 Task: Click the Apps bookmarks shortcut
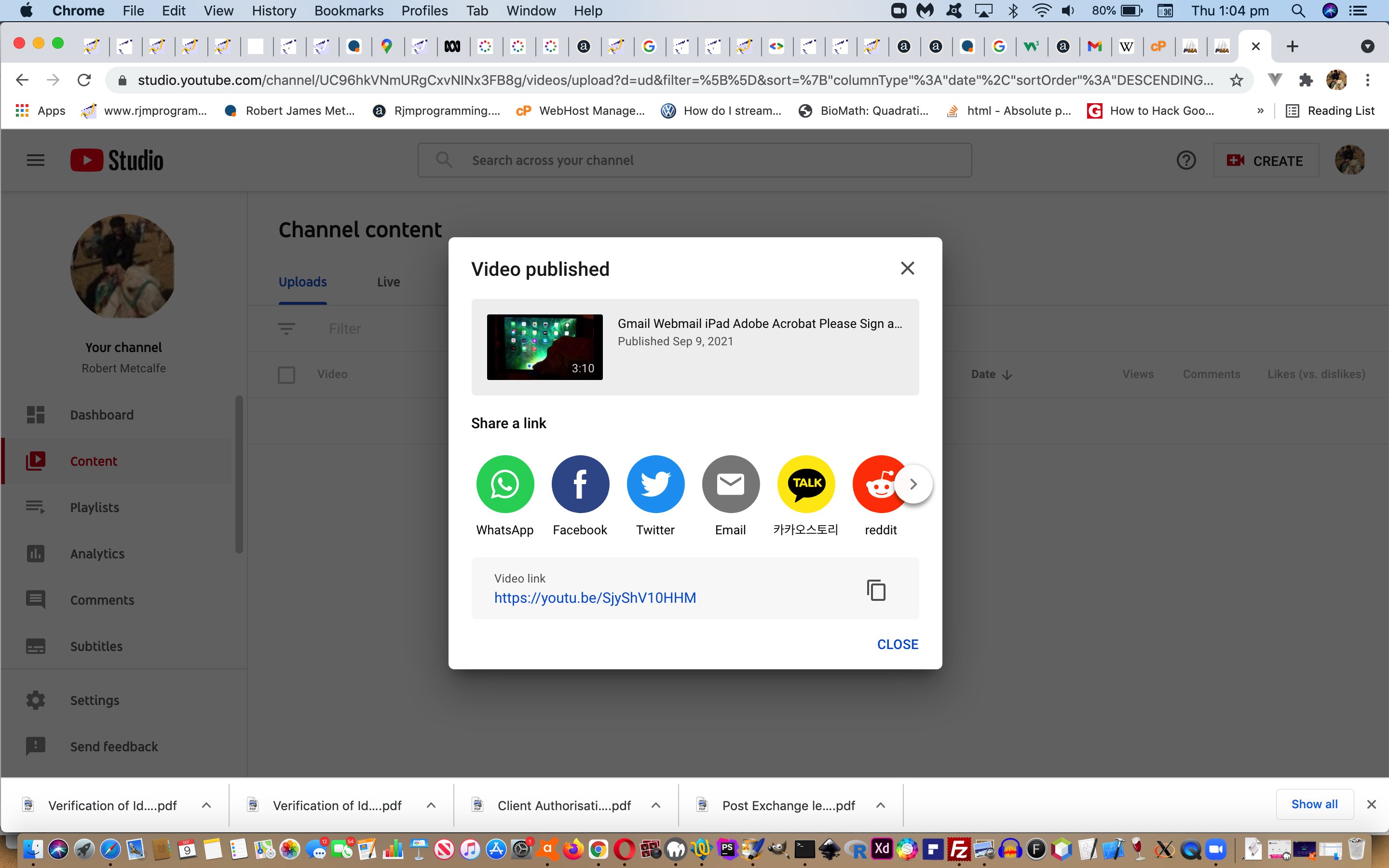tap(40, 111)
